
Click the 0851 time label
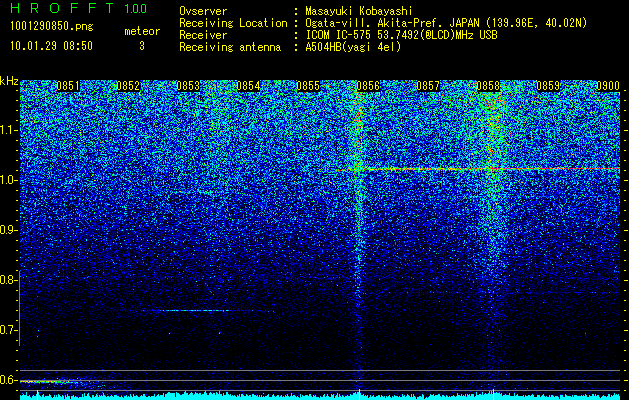click(68, 86)
